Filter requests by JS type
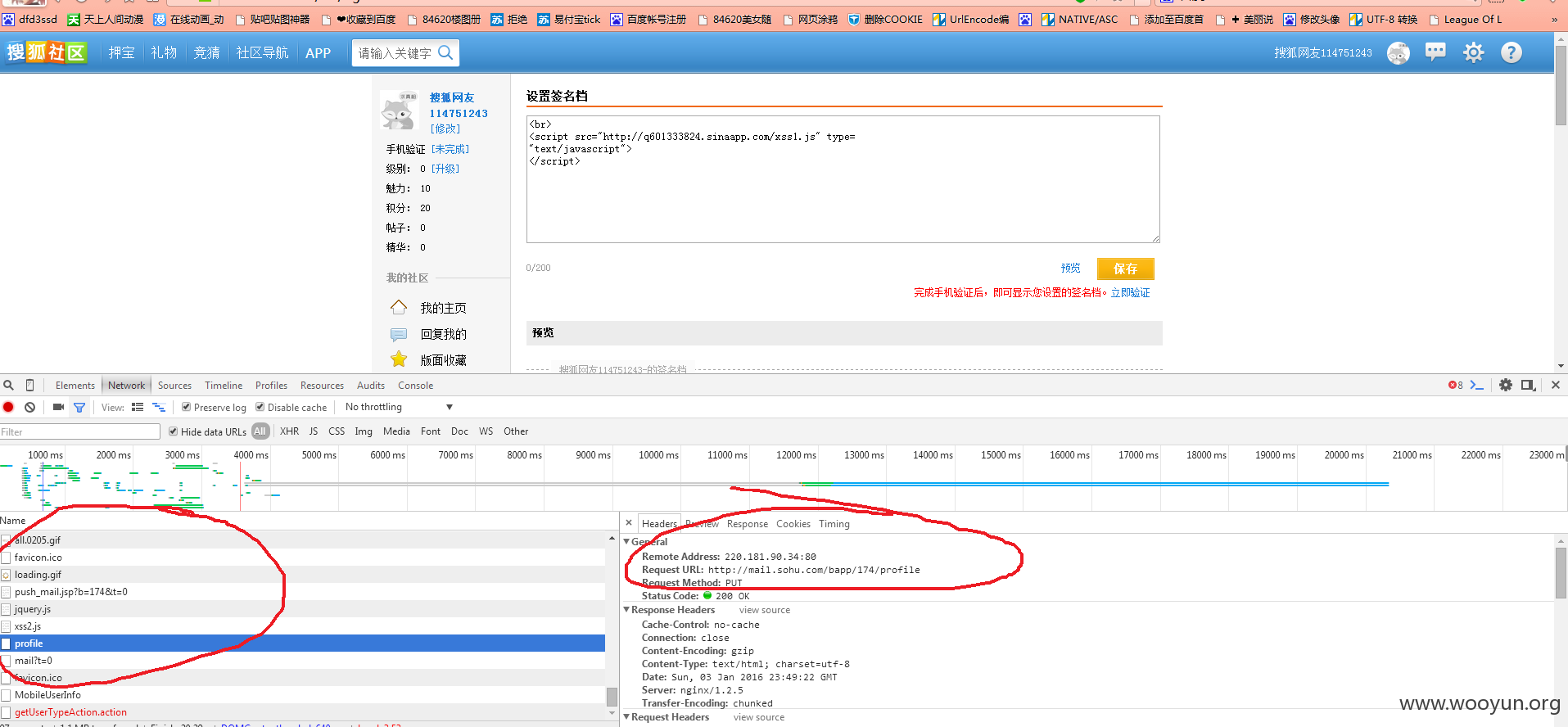1568x727 pixels. click(314, 431)
